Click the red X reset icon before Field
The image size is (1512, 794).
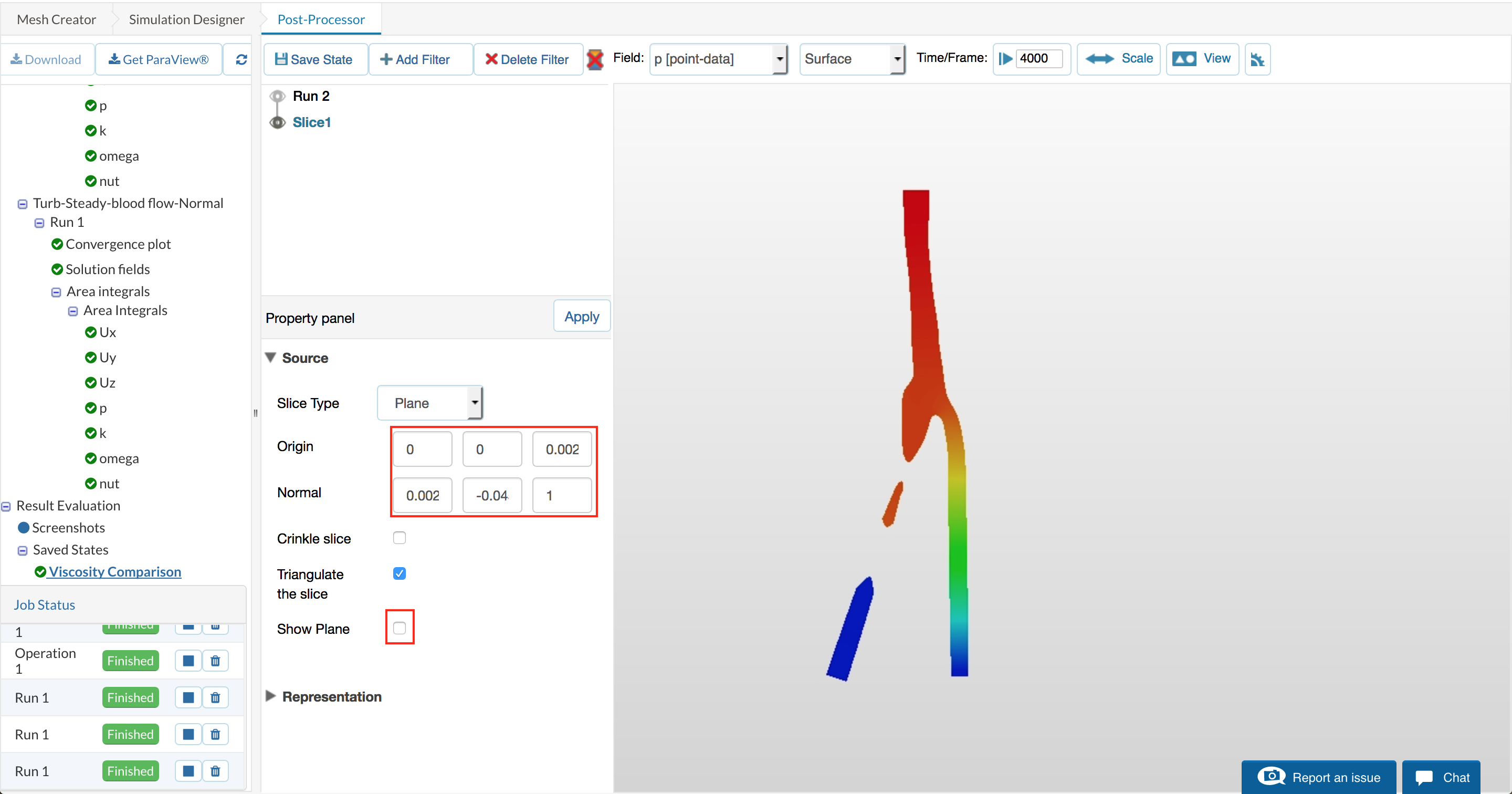pyautogui.click(x=595, y=59)
